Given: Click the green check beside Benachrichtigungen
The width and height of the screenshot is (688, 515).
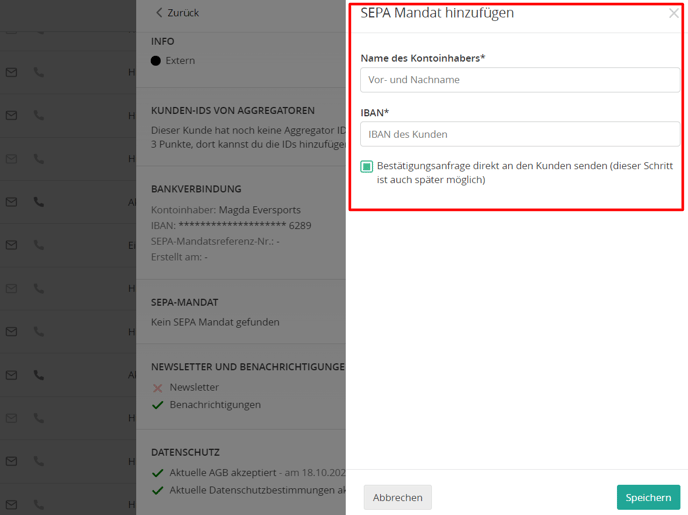Looking at the screenshot, I should (158, 405).
